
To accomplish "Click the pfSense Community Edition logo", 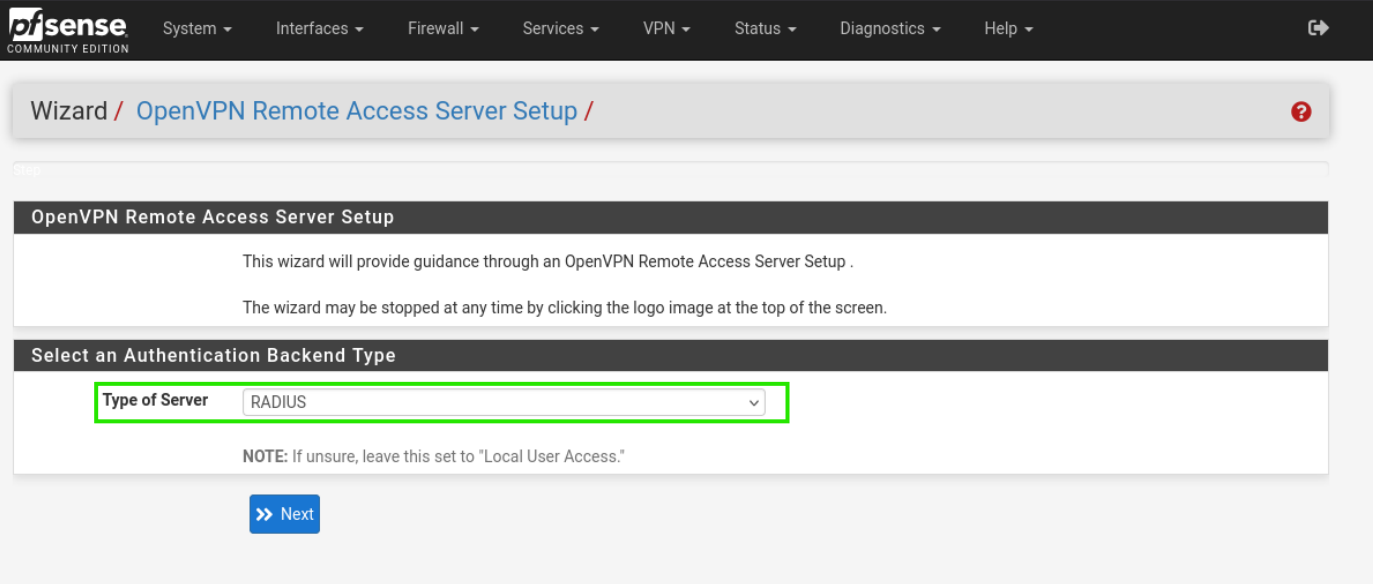I will [x=68, y=30].
